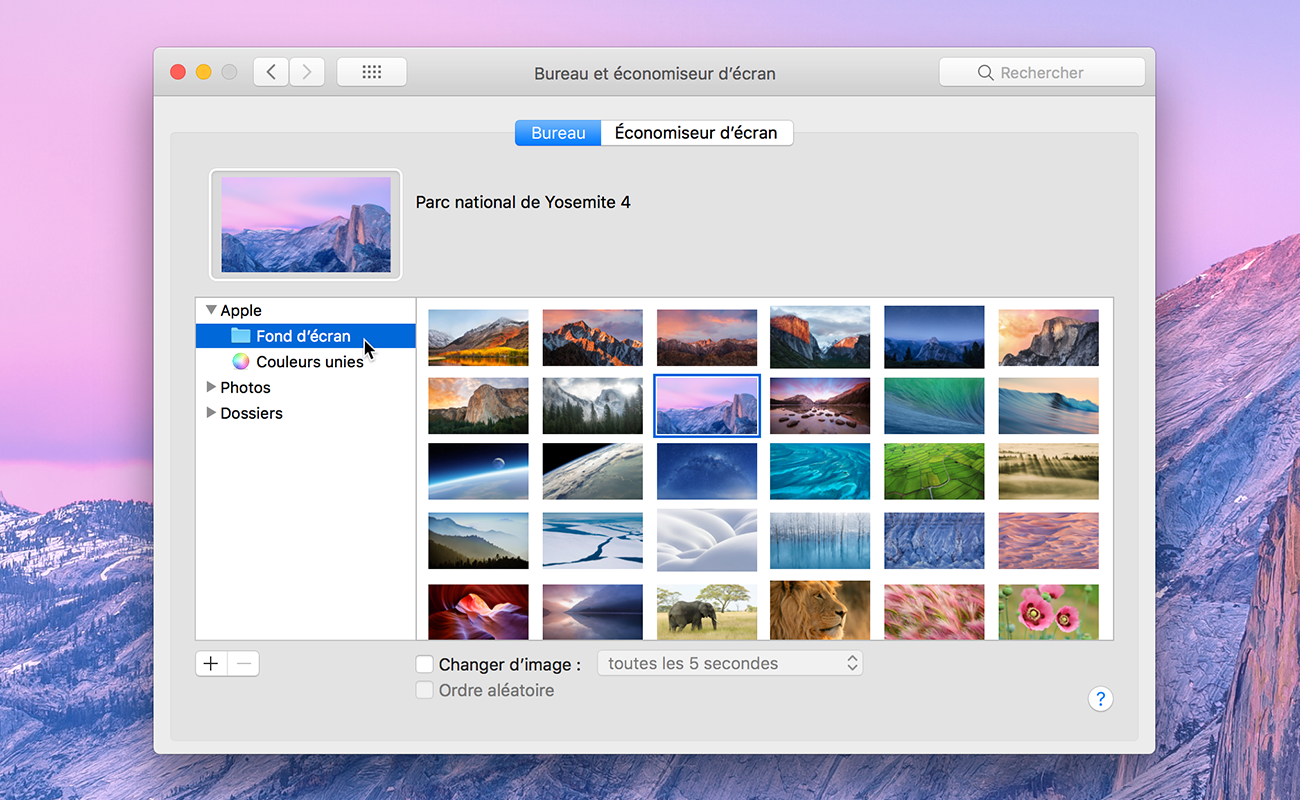Click the forward navigation arrow
This screenshot has width=1300, height=800.
pyautogui.click(x=307, y=72)
